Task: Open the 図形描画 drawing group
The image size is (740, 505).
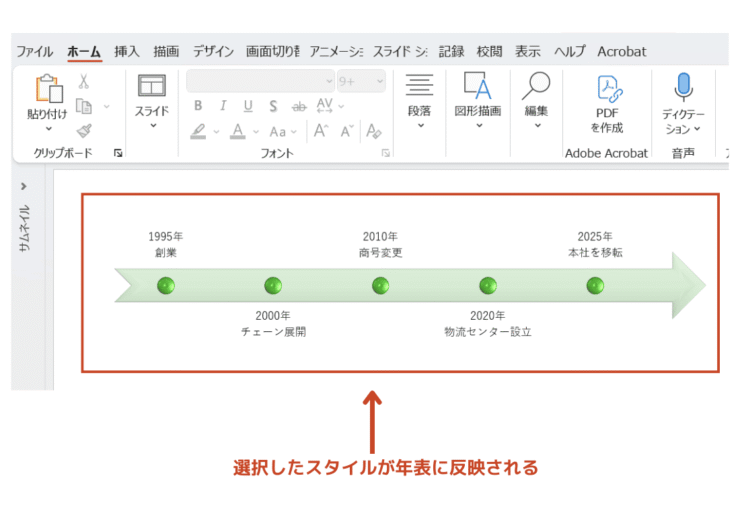Action: coord(478,101)
